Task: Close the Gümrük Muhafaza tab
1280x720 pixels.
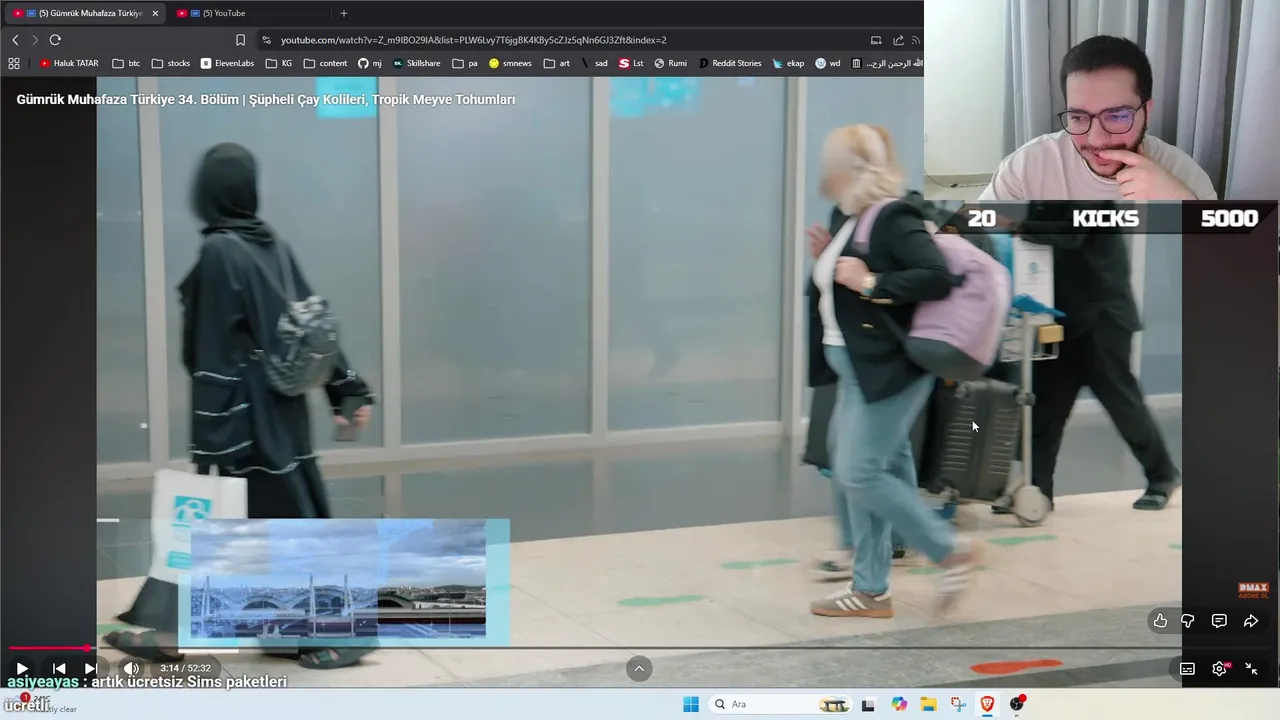Action: [x=155, y=13]
